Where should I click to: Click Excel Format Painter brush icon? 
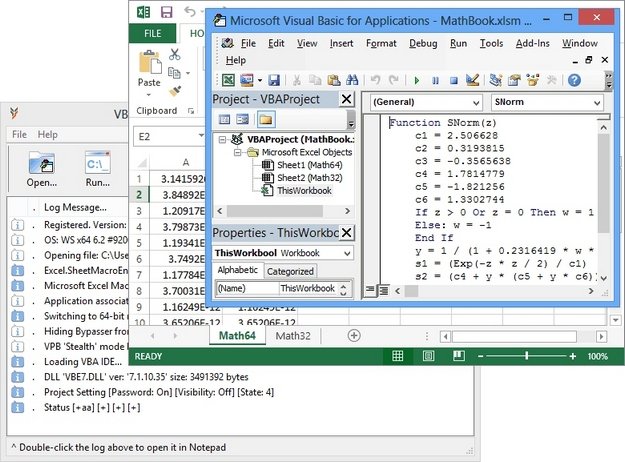175,91
